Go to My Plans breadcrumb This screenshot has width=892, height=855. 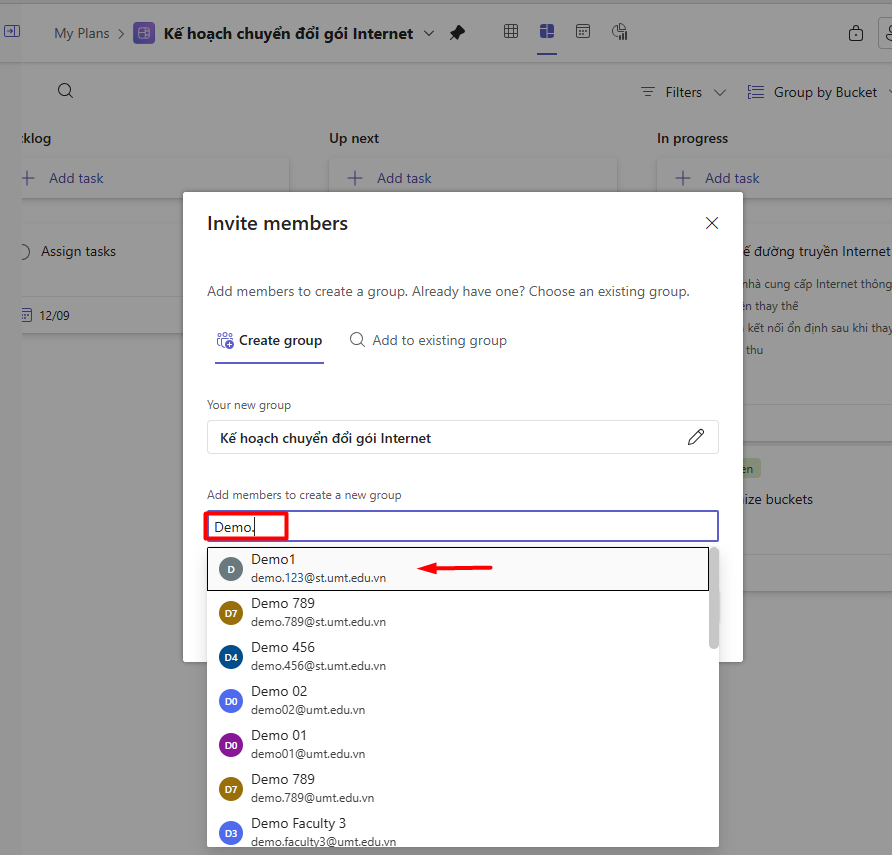(81, 33)
